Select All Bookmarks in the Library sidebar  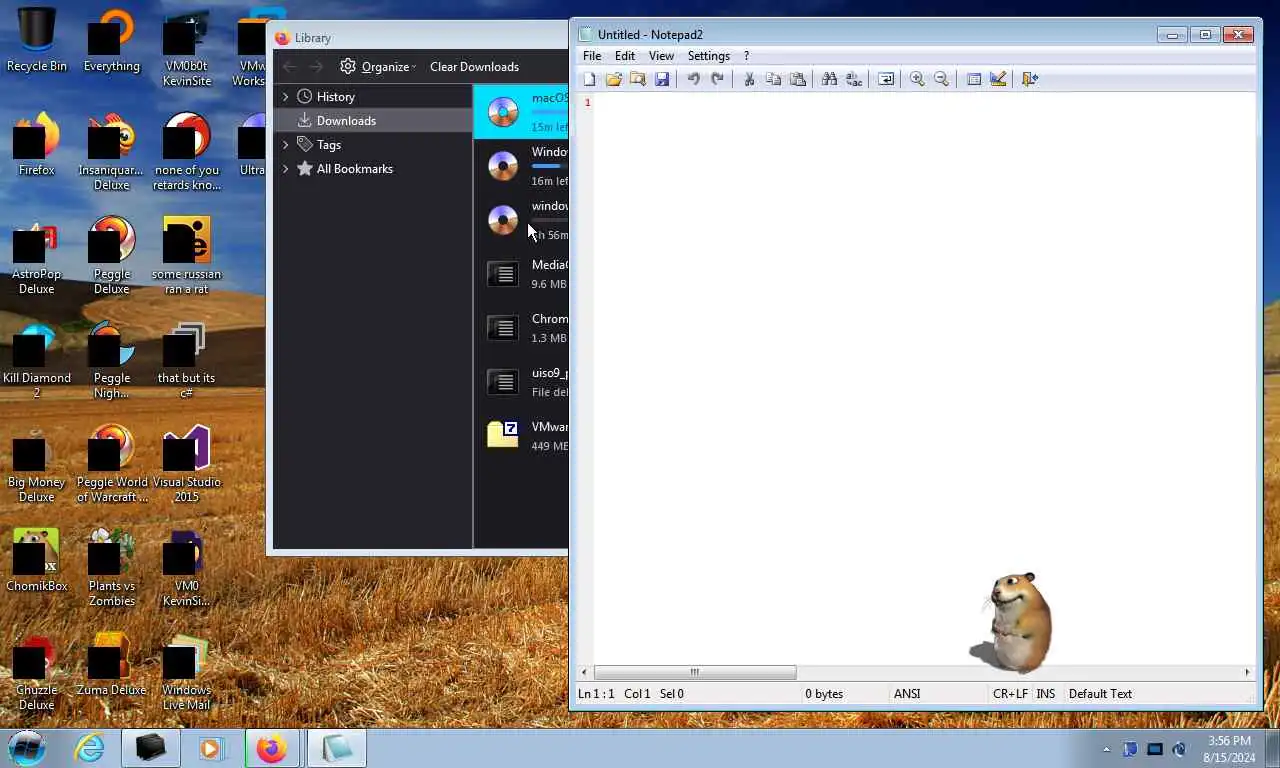coord(373,169)
